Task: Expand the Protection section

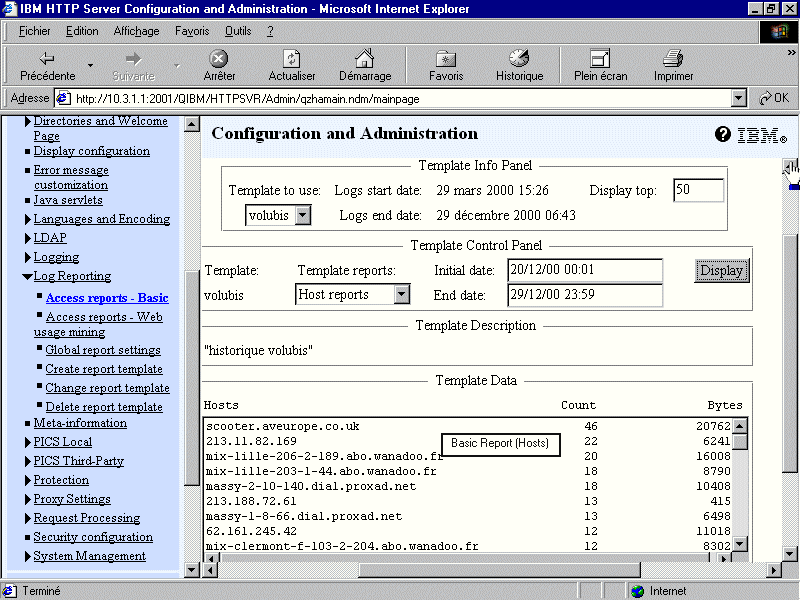Action: tap(28, 481)
